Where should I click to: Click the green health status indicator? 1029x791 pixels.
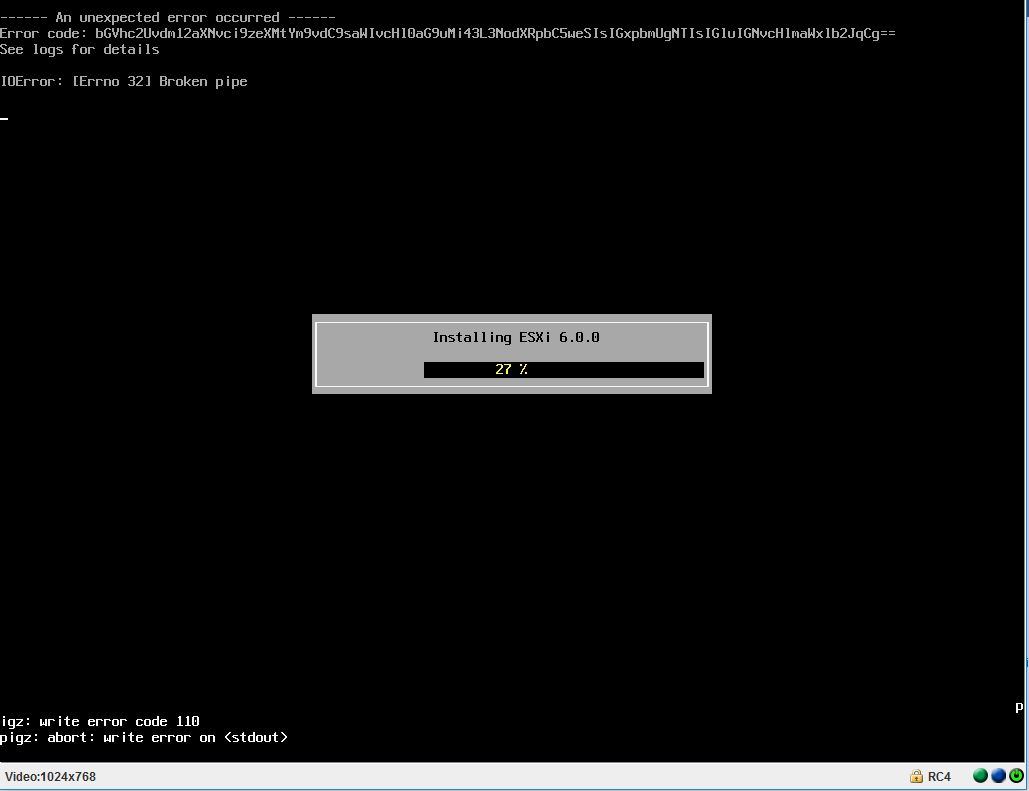click(x=980, y=776)
